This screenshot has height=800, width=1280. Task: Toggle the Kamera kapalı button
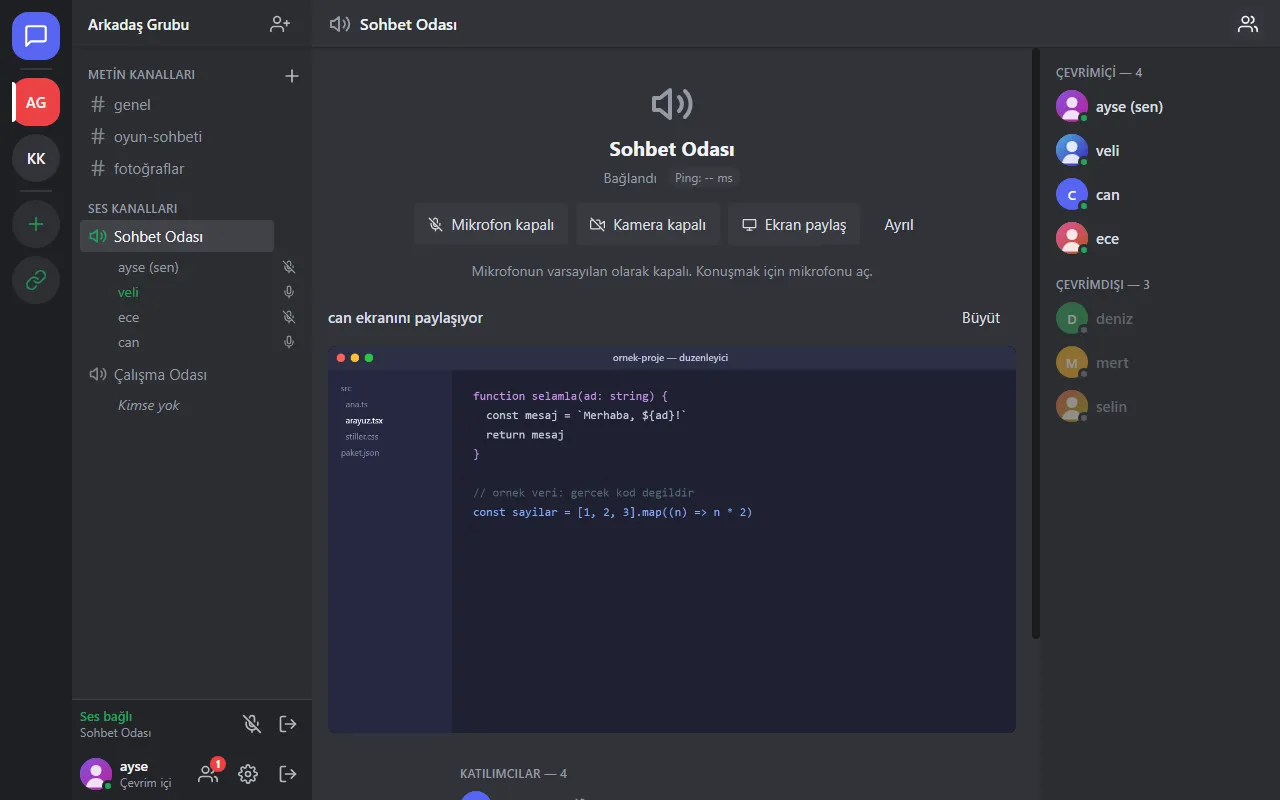pyautogui.click(x=648, y=225)
